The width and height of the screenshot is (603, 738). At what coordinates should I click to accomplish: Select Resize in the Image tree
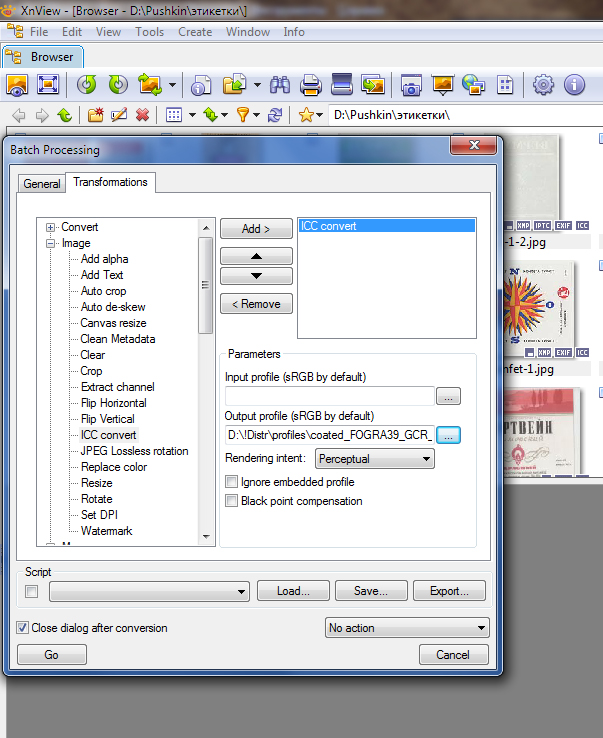96,483
